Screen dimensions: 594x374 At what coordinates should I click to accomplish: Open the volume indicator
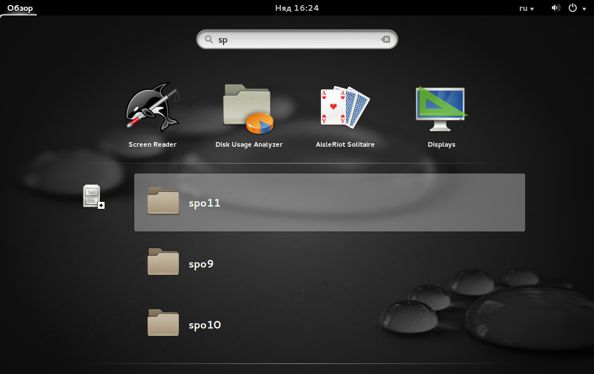tap(555, 8)
